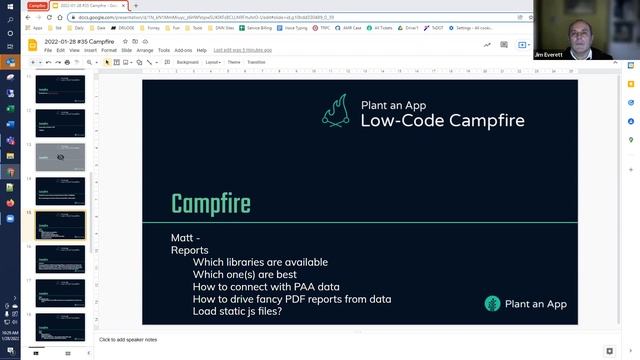Viewport: 640px width, 360px height.
Task: Select the text box tool
Action: click(x=117, y=62)
